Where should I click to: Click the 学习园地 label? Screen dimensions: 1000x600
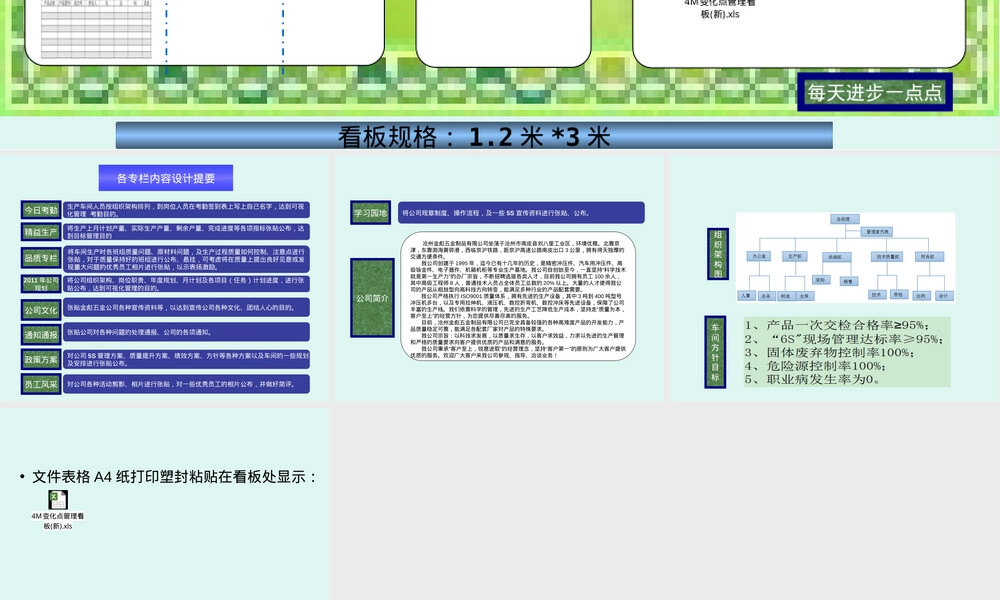(x=371, y=213)
